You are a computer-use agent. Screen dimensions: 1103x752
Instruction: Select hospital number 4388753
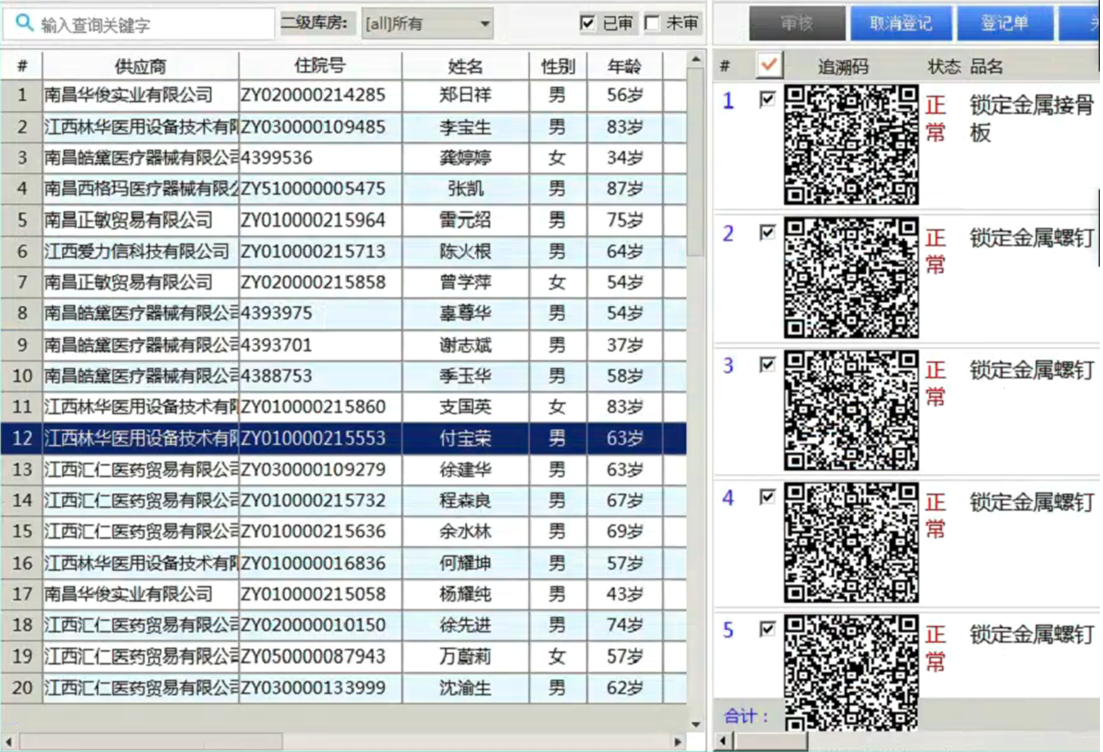[276, 376]
